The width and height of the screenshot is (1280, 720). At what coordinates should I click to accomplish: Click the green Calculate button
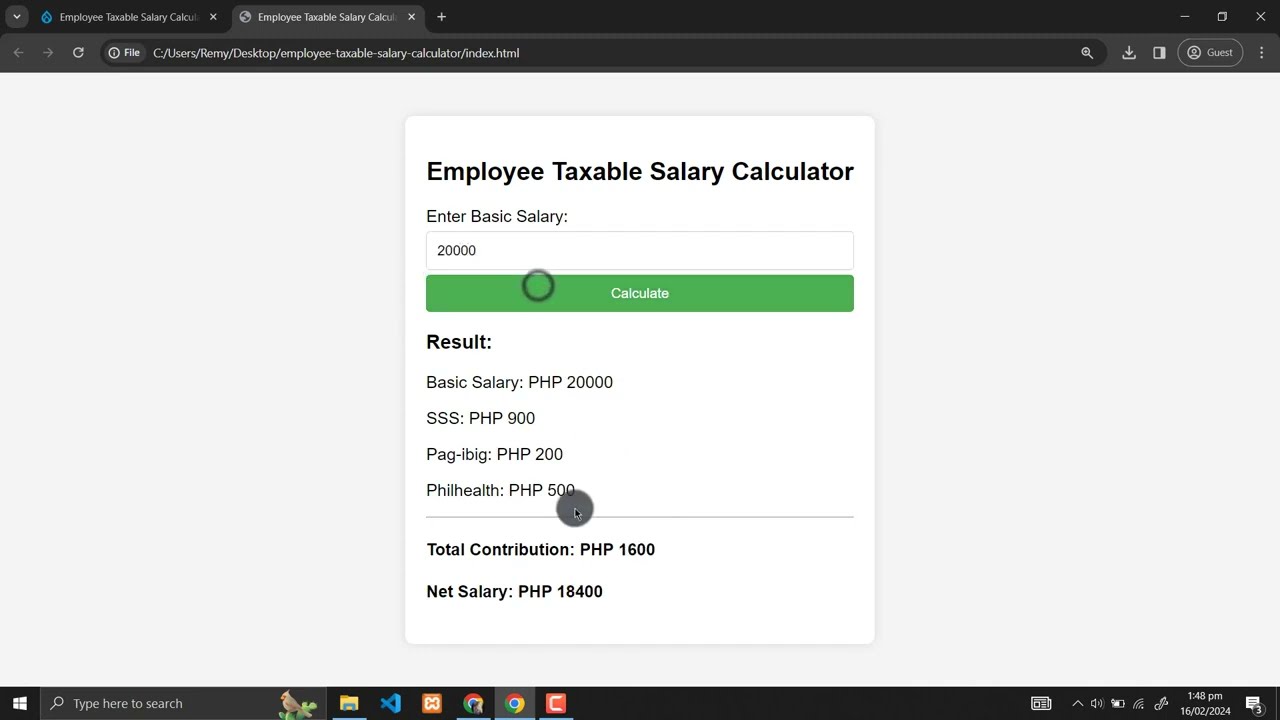click(x=640, y=293)
